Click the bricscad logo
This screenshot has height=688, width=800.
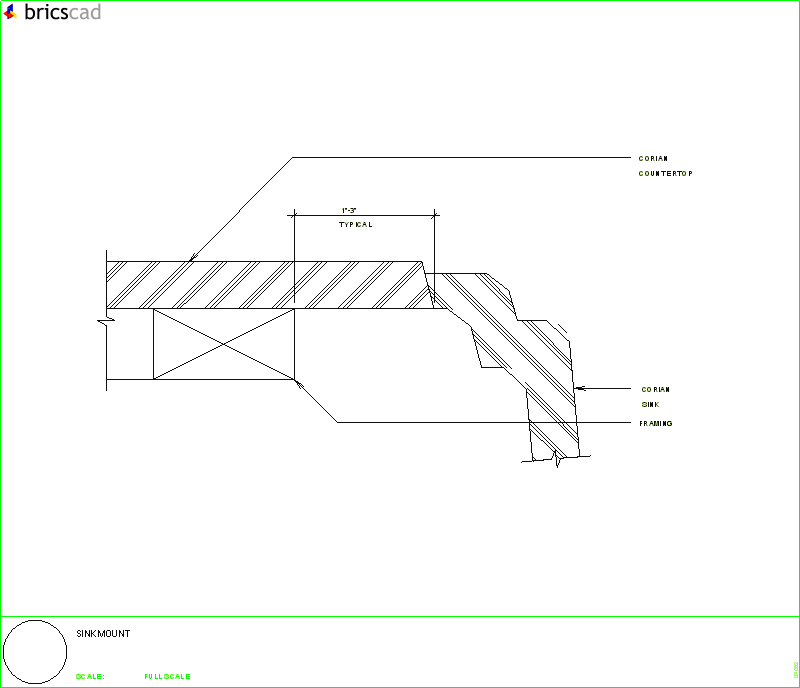pos(52,12)
